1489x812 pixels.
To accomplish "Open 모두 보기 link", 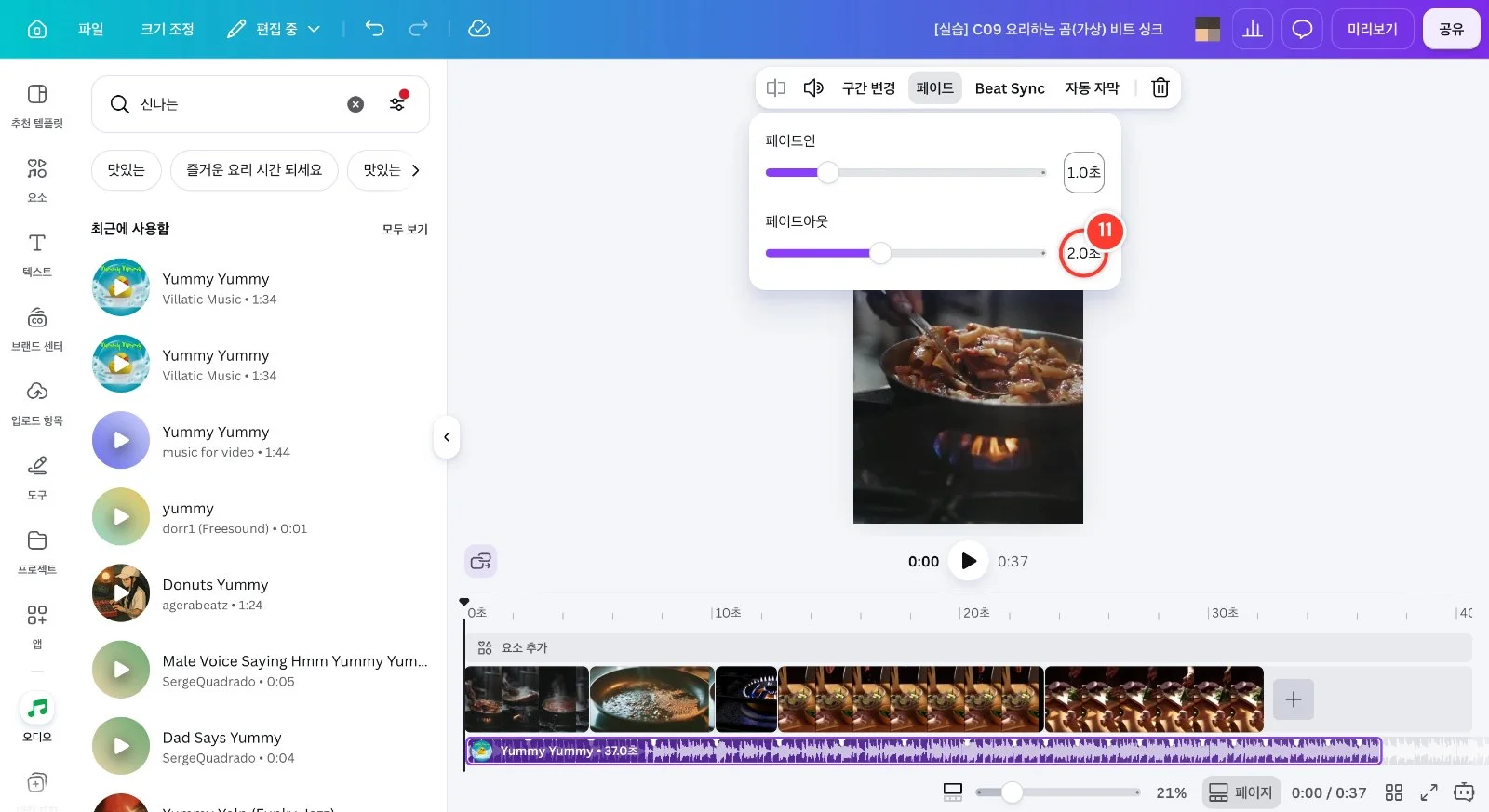I will pos(405,229).
